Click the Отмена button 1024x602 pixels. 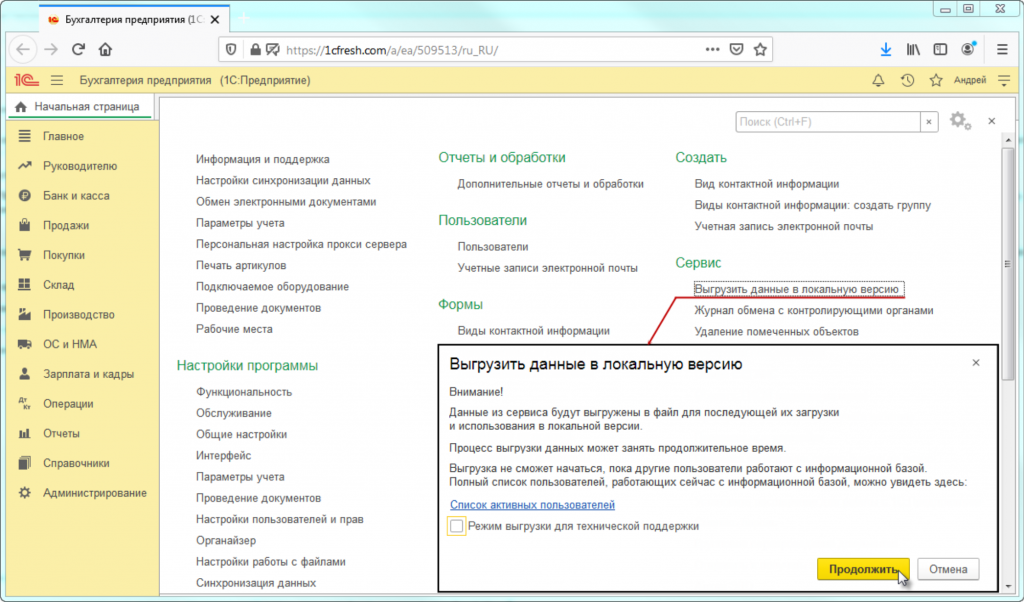pyautogui.click(x=947, y=569)
